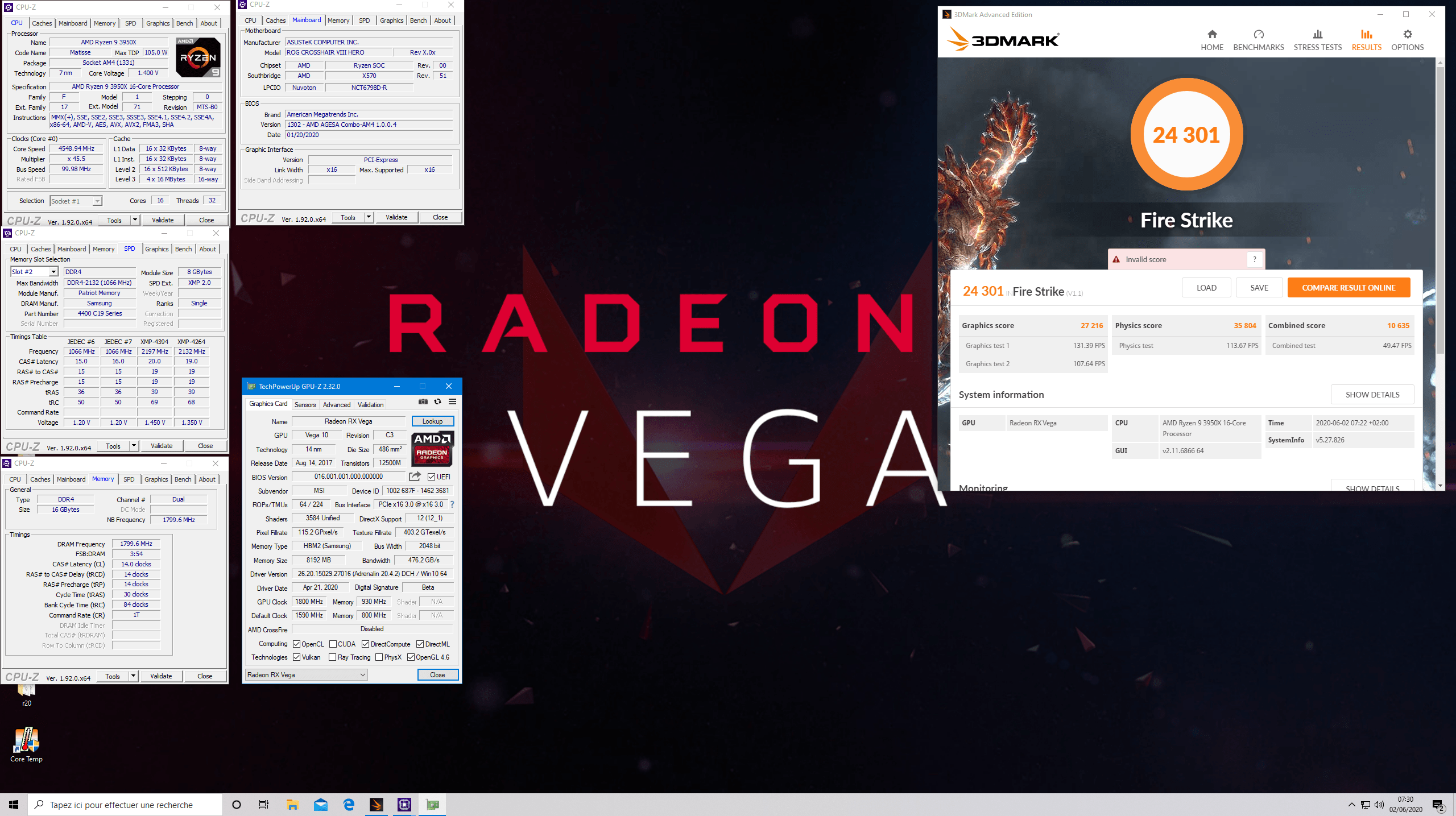Open Microsoft Edge from the taskbar

coord(349,805)
